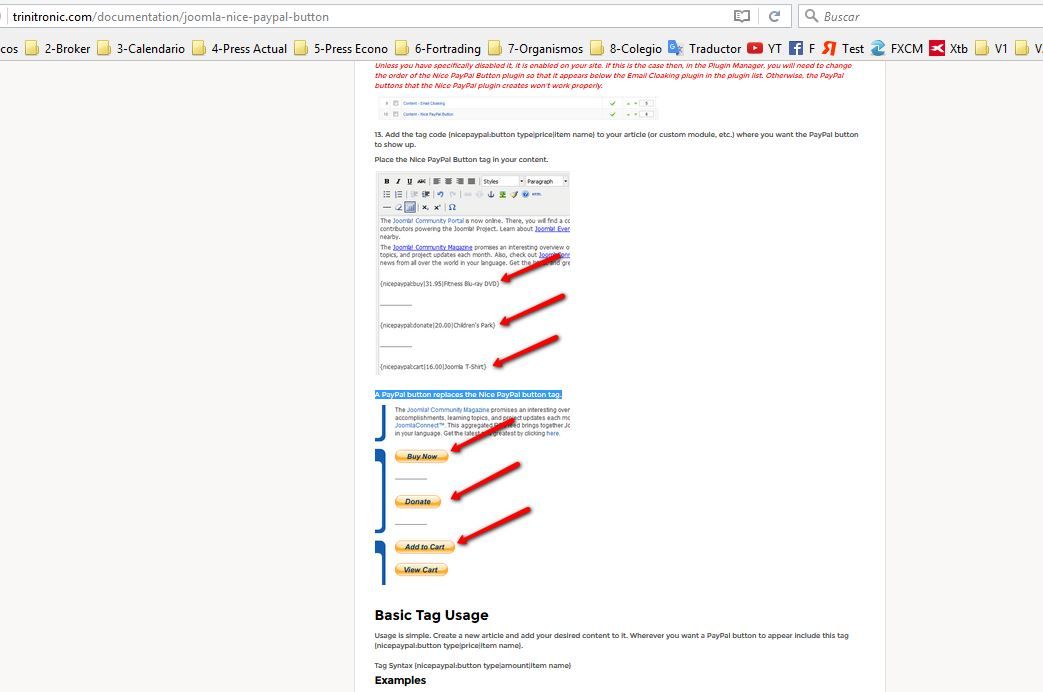Click the 'Place the Nice PayPal Button tag' text
1043x692 pixels.
coord(461,160)
